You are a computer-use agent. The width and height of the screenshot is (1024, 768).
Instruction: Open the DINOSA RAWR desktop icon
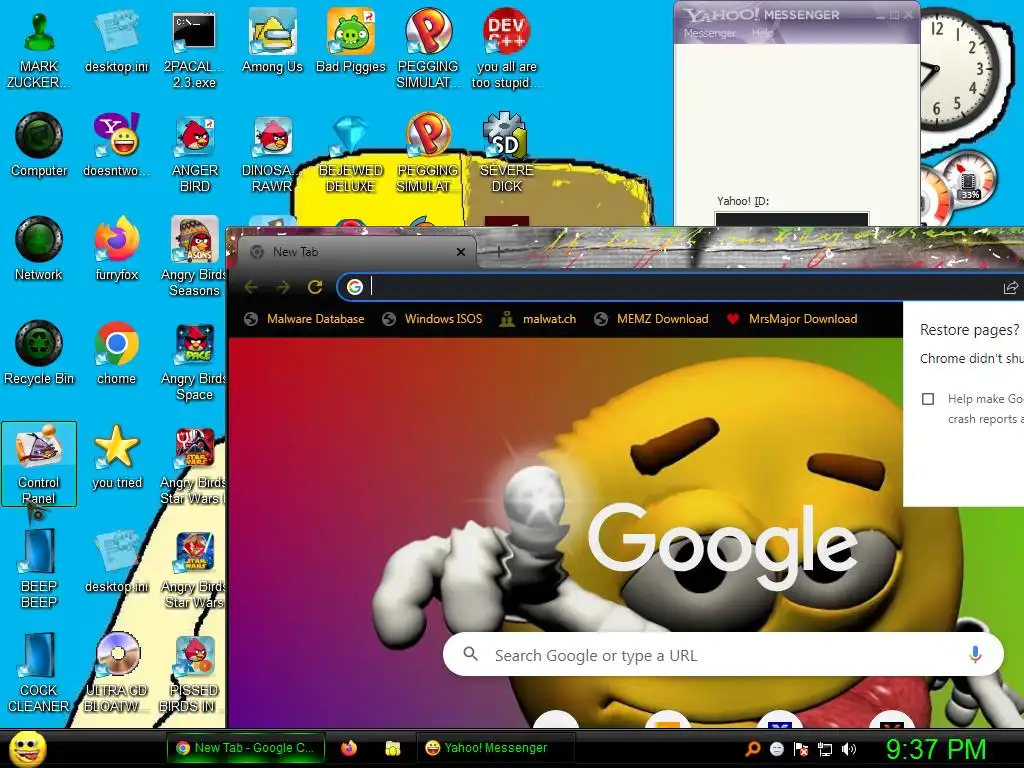click(x=272, y=154)
